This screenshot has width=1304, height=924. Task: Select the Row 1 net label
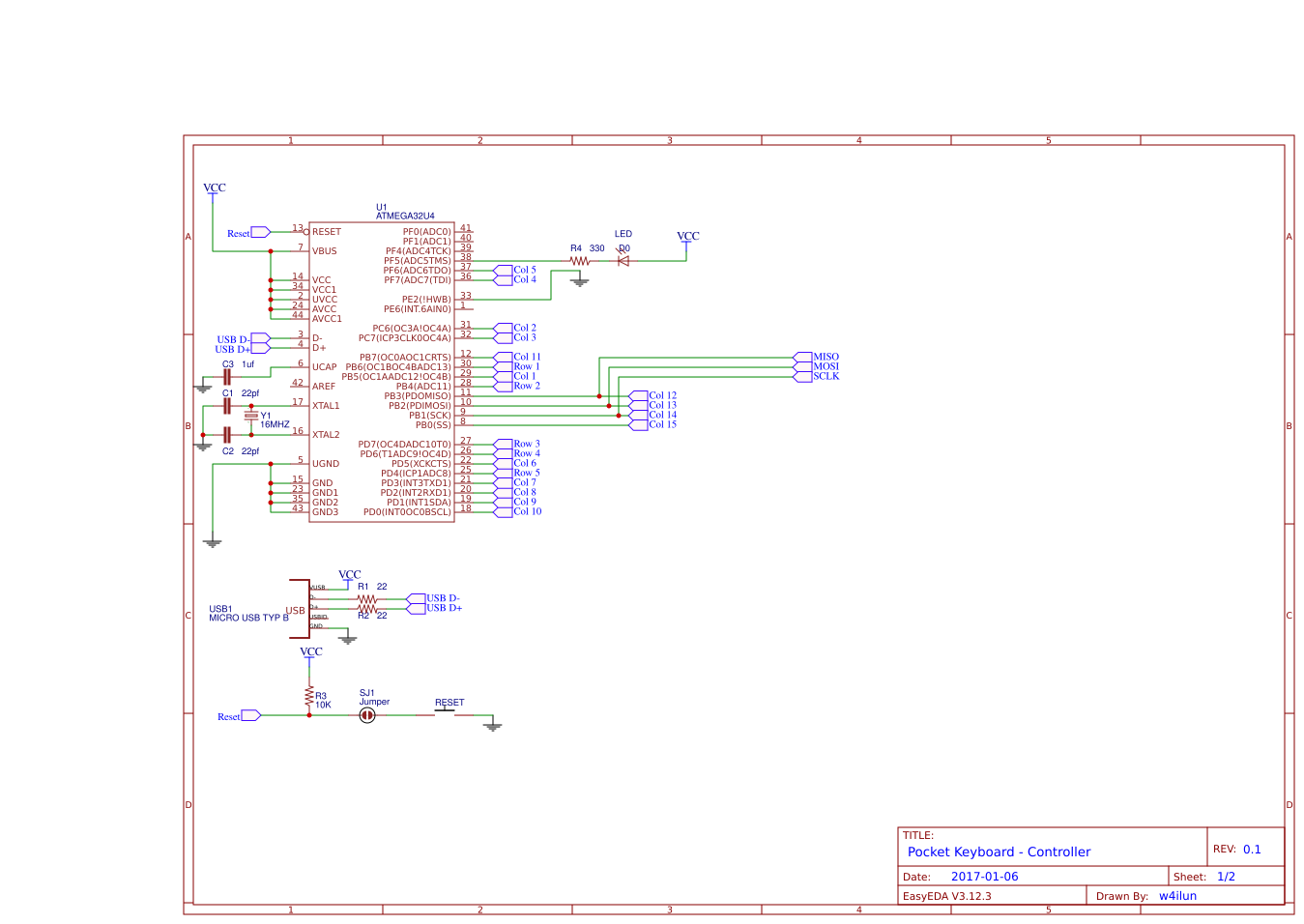(x=527, y=366)
